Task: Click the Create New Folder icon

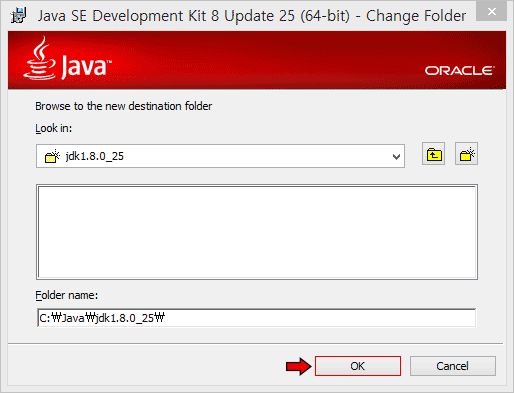Action: point(466,154)
